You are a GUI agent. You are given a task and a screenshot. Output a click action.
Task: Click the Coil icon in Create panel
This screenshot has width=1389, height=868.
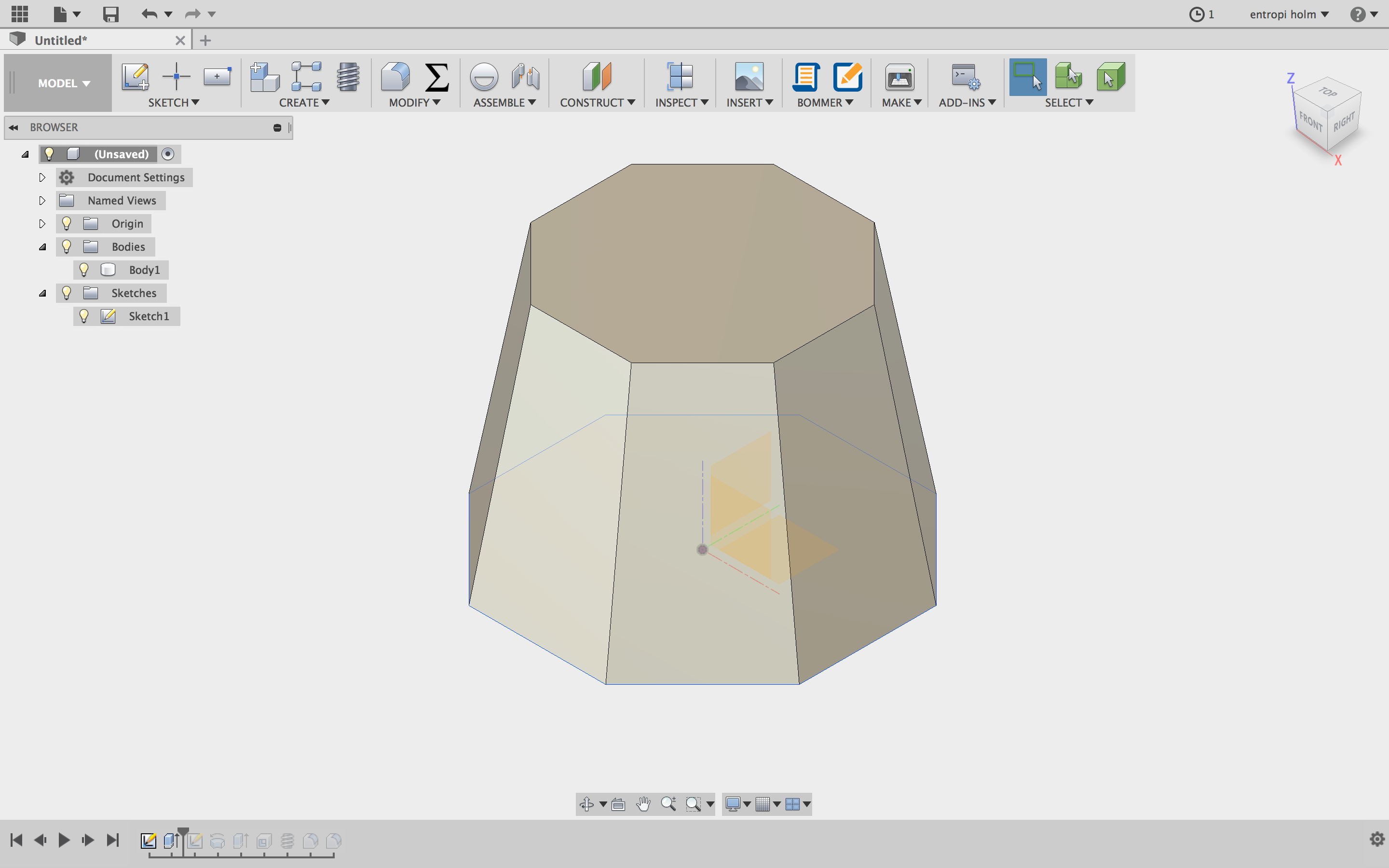348,76
